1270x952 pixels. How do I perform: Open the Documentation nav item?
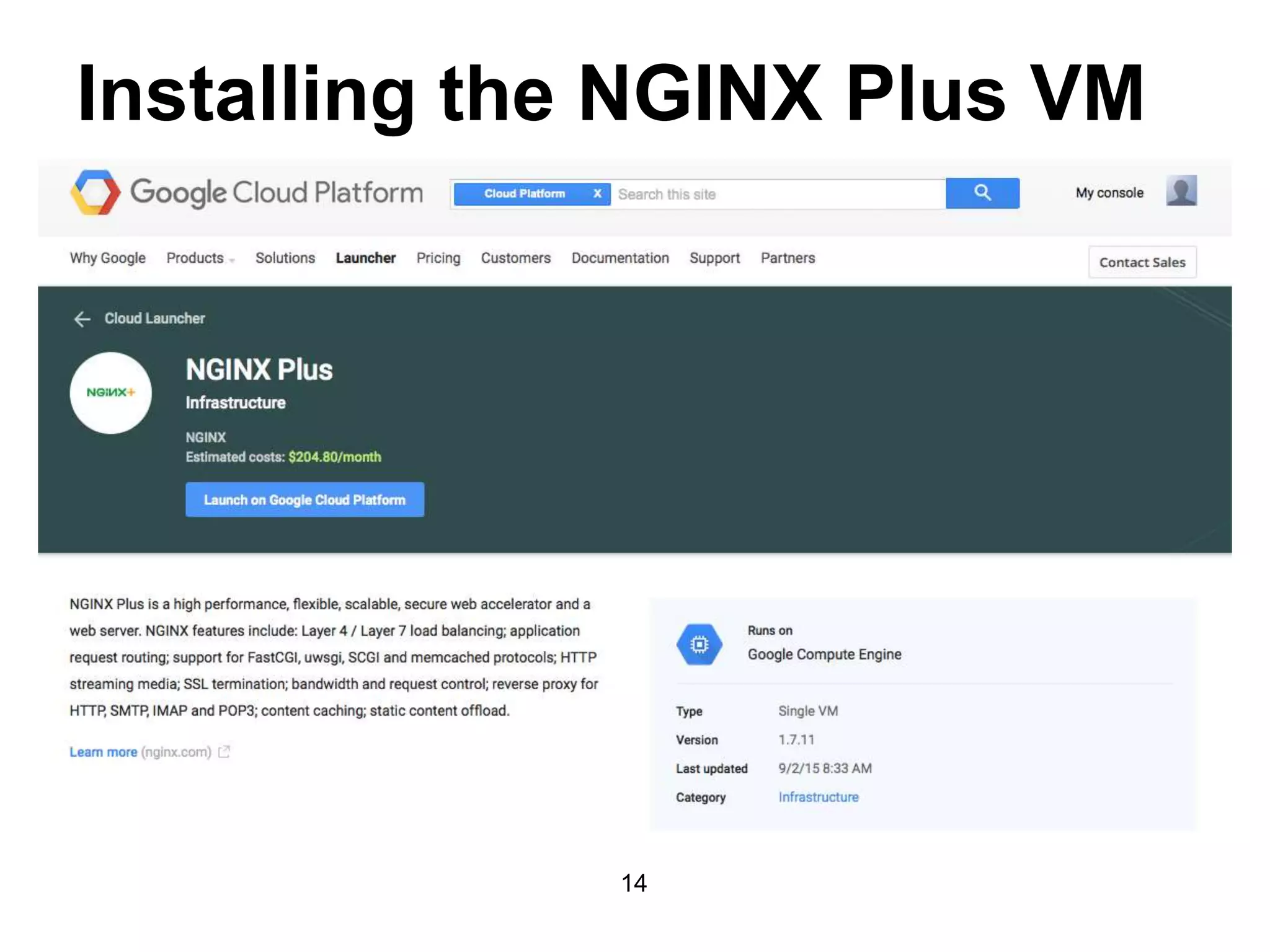[619, 258]
